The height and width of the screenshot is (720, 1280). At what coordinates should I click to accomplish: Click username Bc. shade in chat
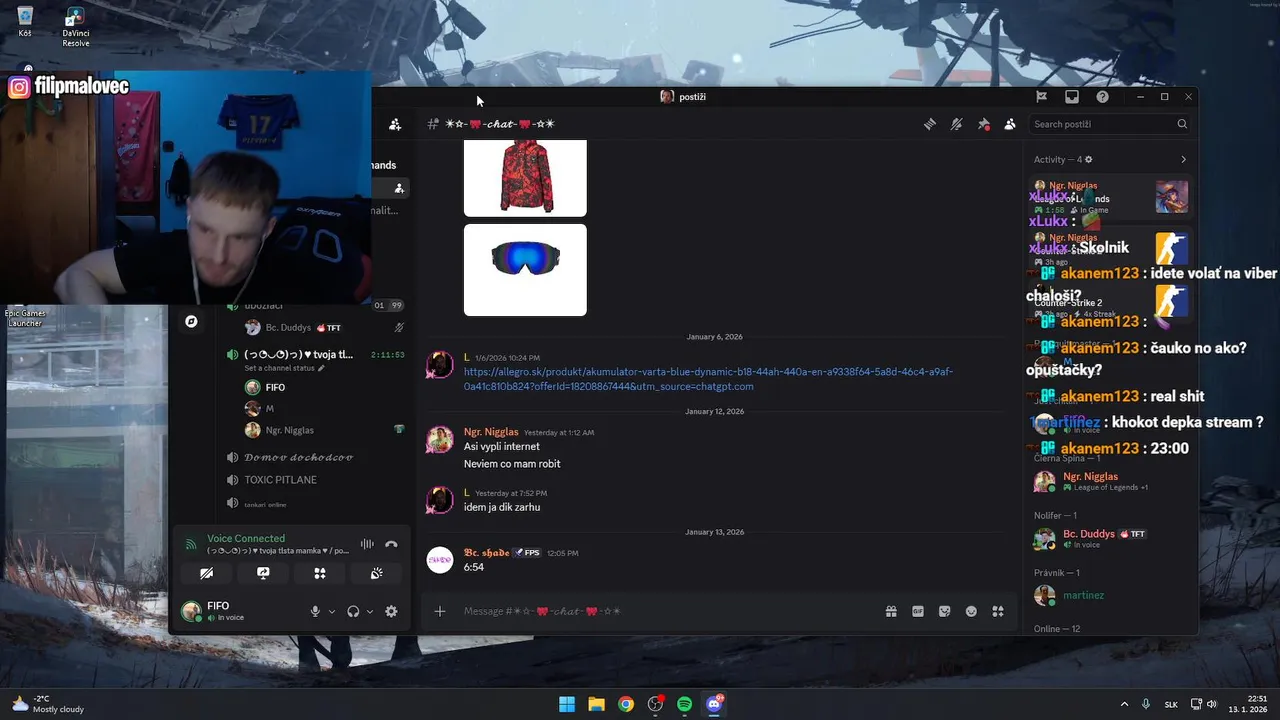click(x=487, y=552)
